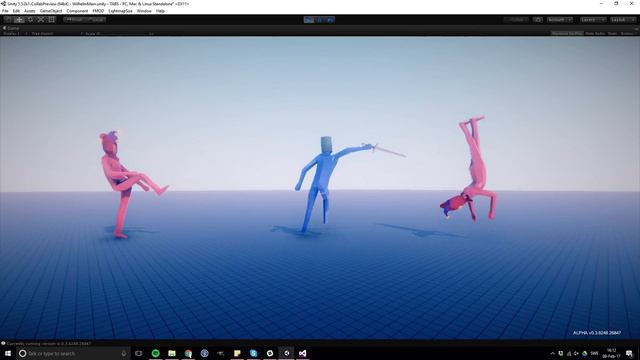This screenshot has width=640, height=360.
Task: Toggle the Pivot/Center handle position button
Action: [x=75, y=20]
